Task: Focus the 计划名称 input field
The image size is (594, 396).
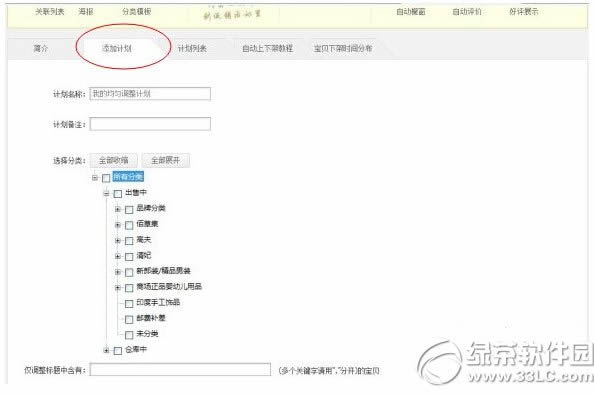Action: click(x=150, y=94)
